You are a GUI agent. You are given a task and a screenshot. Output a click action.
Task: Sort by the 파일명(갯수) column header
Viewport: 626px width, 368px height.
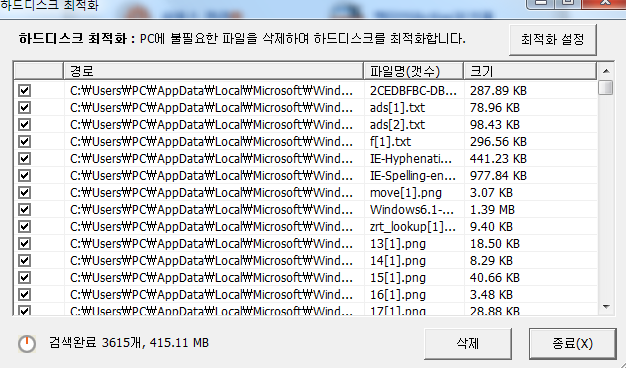pyautogui.click(x=414, y=71)
